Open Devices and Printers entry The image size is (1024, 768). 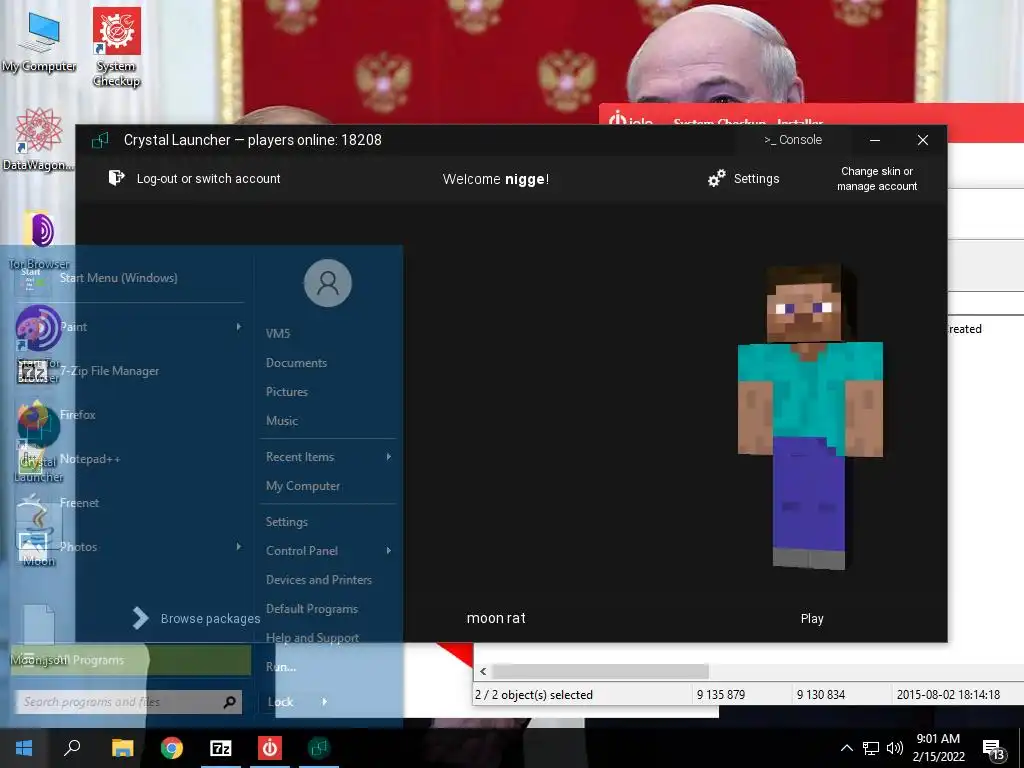[319, 579]
